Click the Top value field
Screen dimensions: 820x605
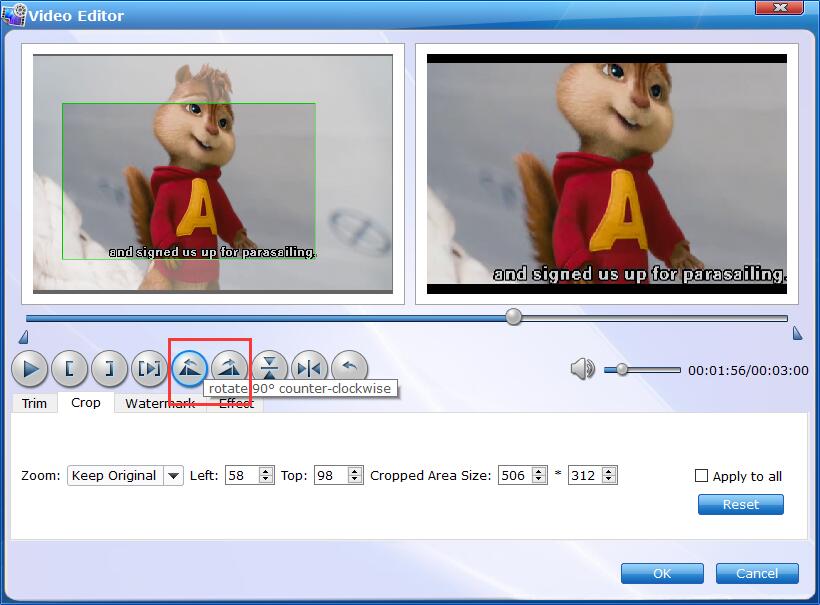point(331,475)
